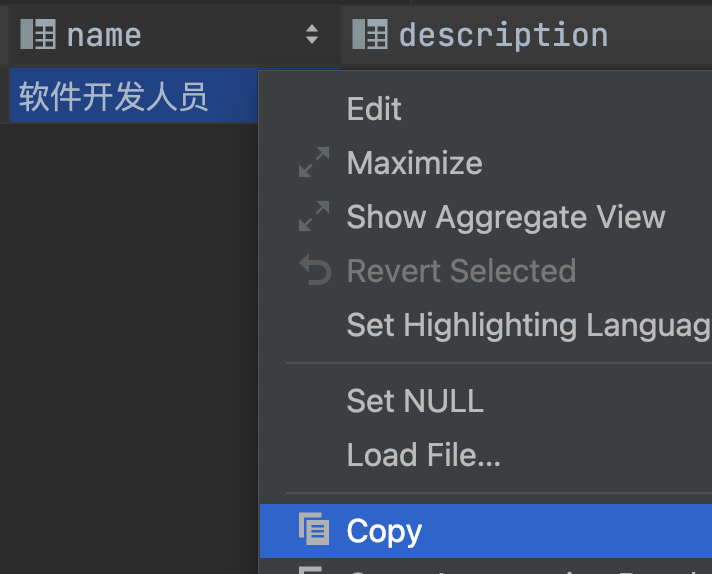The height and width of the screenshot is (574, 712).
Task: Toggle the sort arrows on the name column
Action: point(312,35)
